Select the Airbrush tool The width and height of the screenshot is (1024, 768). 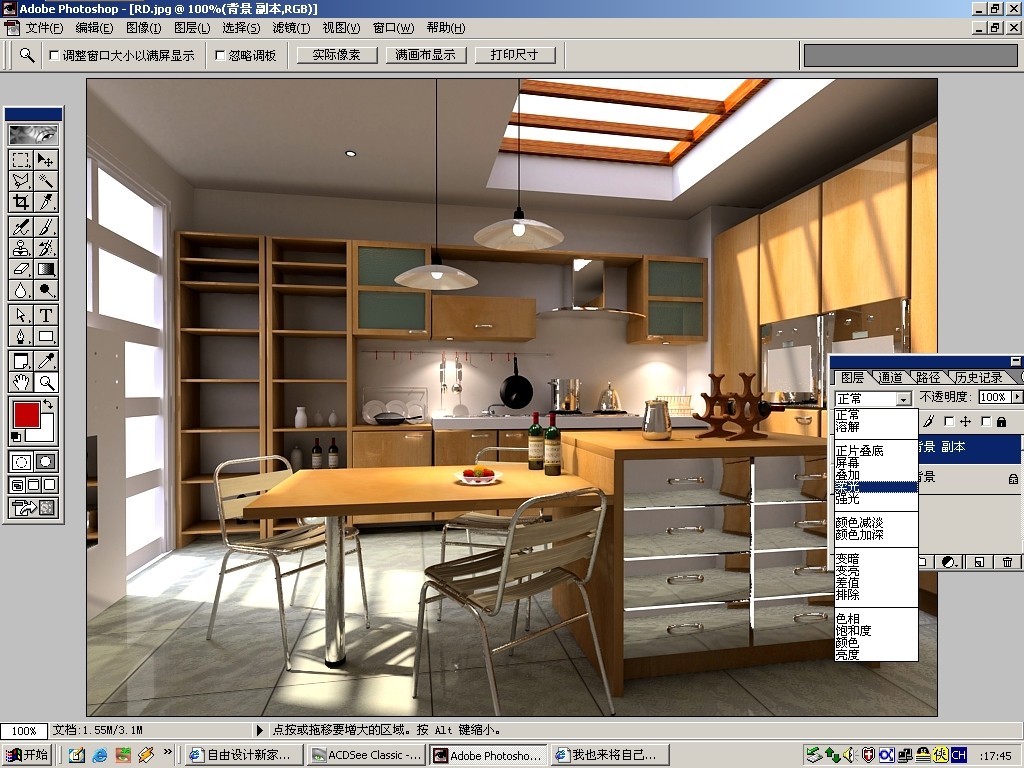pyautogui.click(x=20, y=227)
